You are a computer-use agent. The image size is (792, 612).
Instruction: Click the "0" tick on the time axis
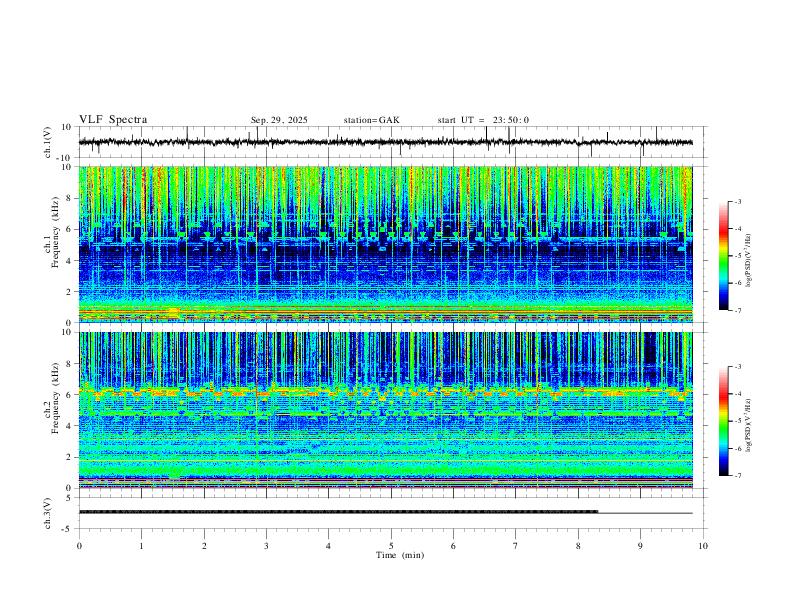point(79,546)
